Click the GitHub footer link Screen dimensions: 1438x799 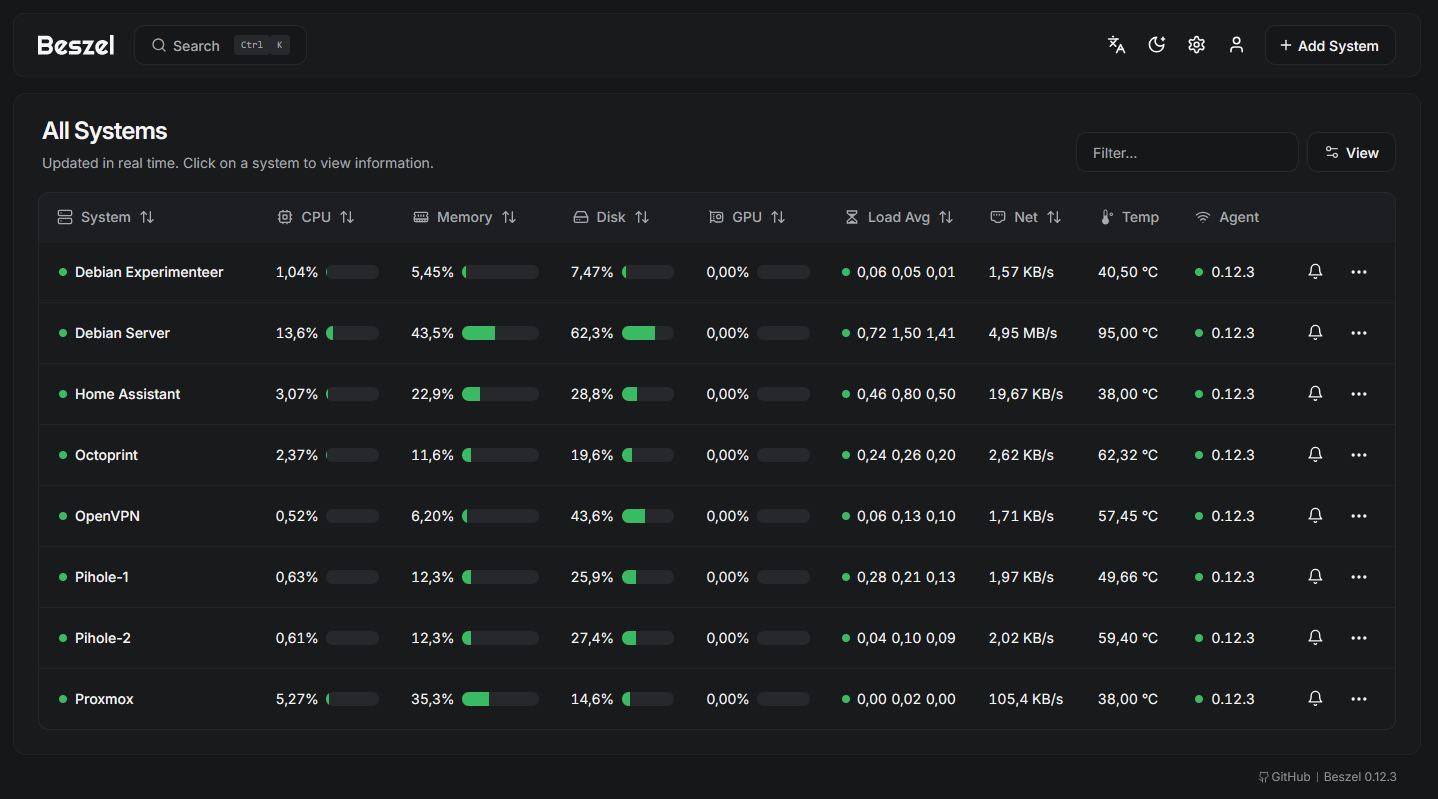1284,777
